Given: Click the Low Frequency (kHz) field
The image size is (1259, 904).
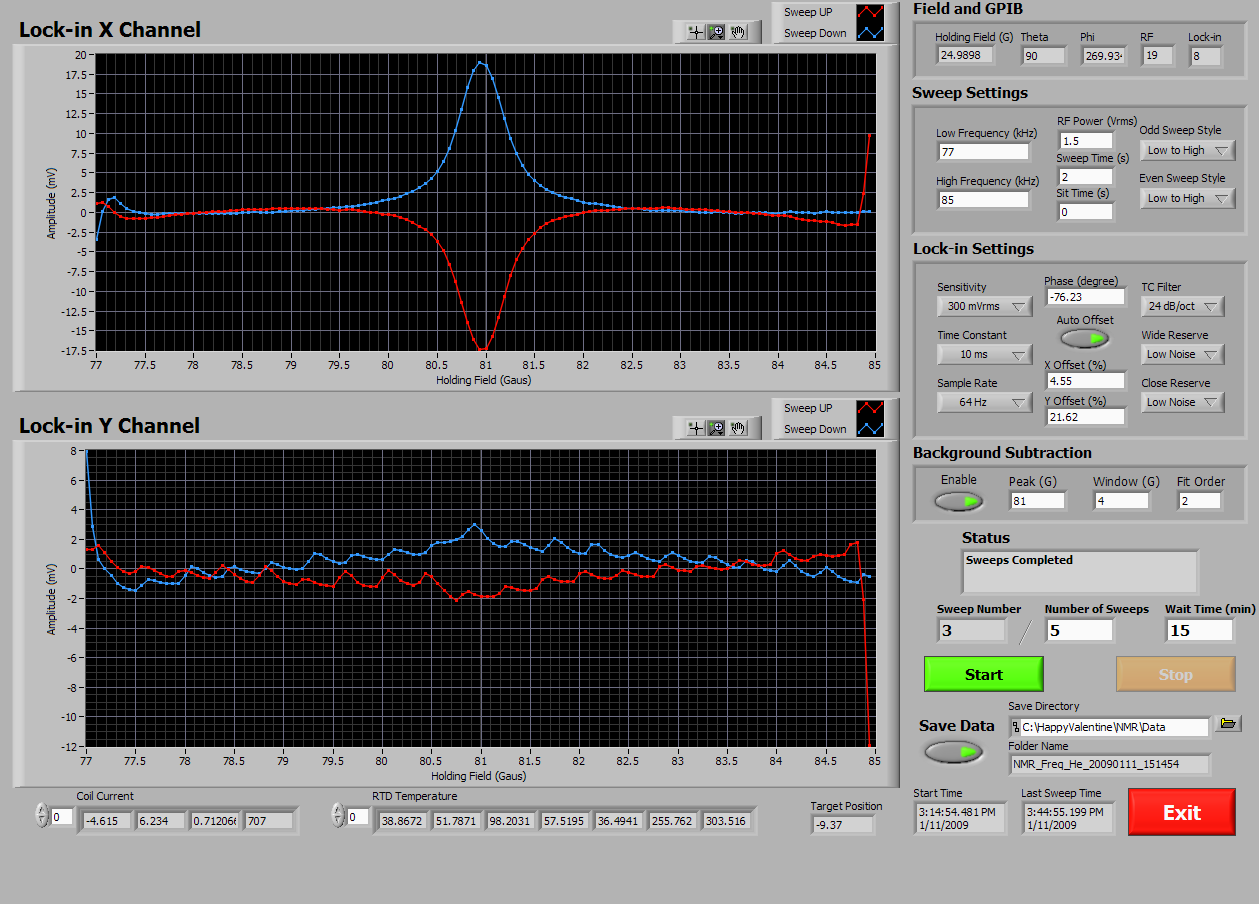Looking at the screenshot, I should tap(983, 152).
